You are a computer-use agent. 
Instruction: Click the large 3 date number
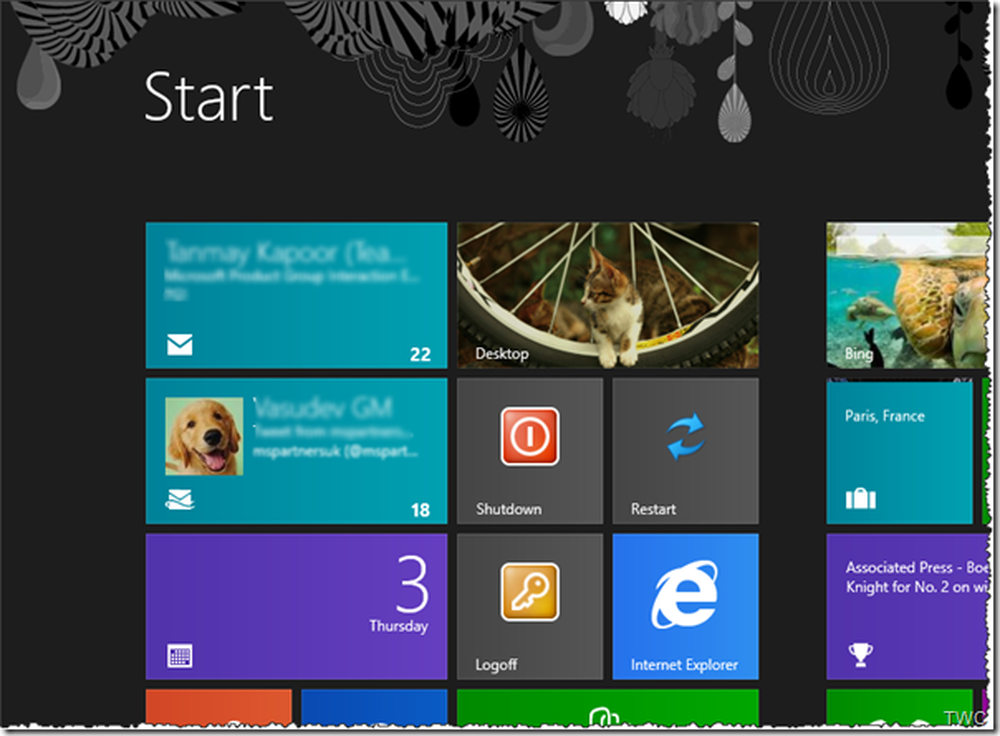(x=412, y=584)
